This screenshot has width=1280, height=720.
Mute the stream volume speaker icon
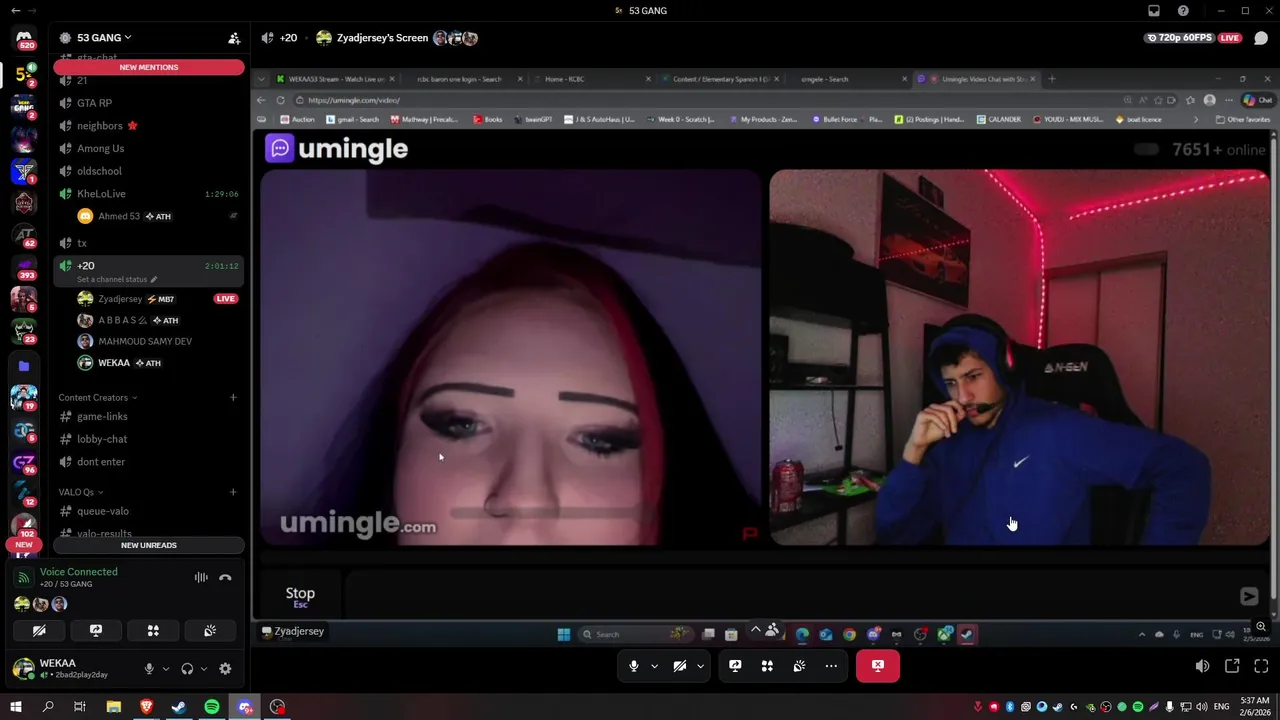1202,666
